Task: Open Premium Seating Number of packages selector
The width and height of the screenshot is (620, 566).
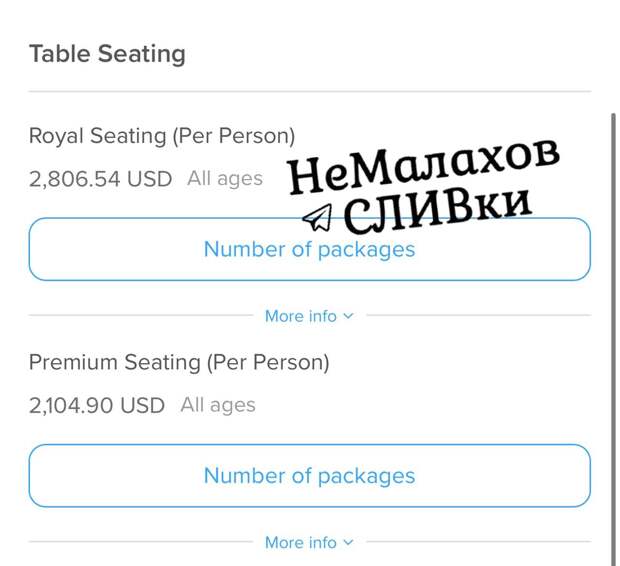Action: coord(310,475)
